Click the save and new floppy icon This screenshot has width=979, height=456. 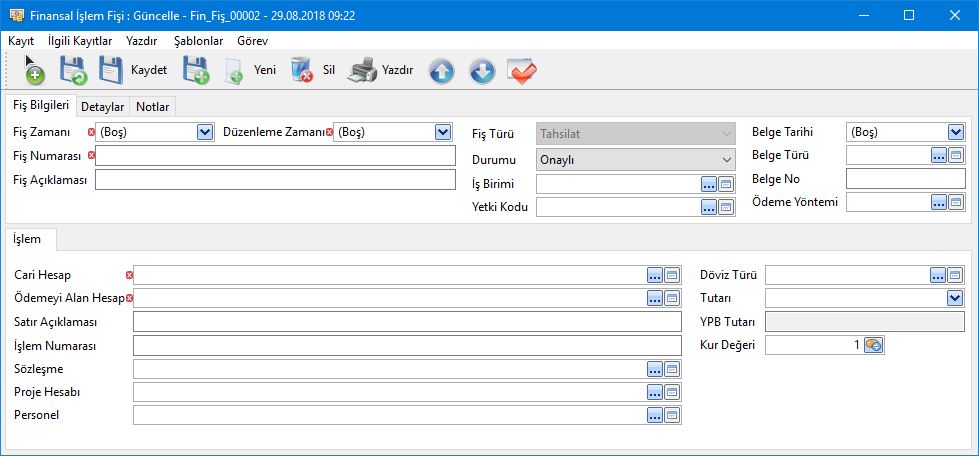point(195,71)
